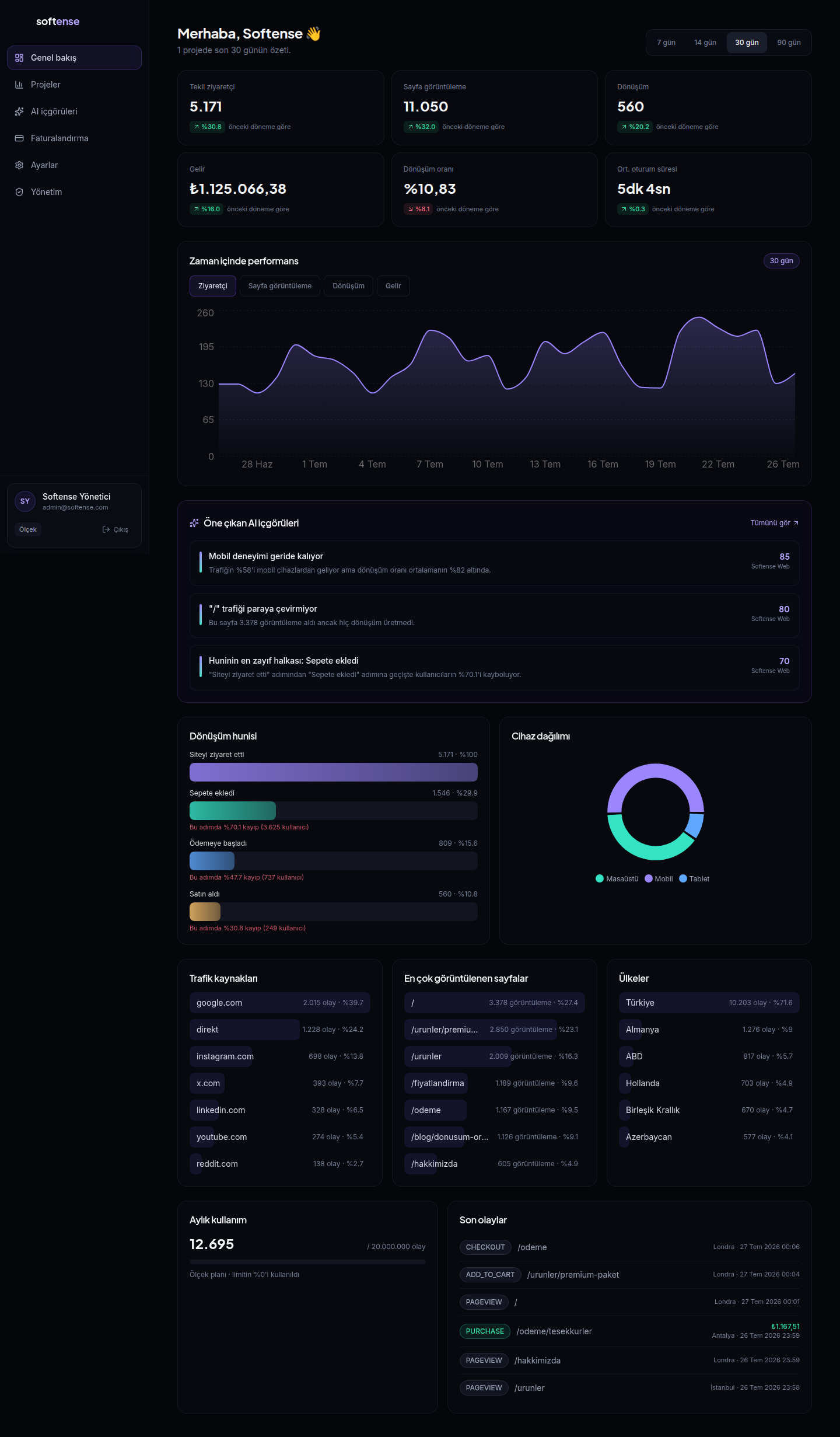Click the CHECKOUT event badge
840x1437 pixels.
(485, 1247)
